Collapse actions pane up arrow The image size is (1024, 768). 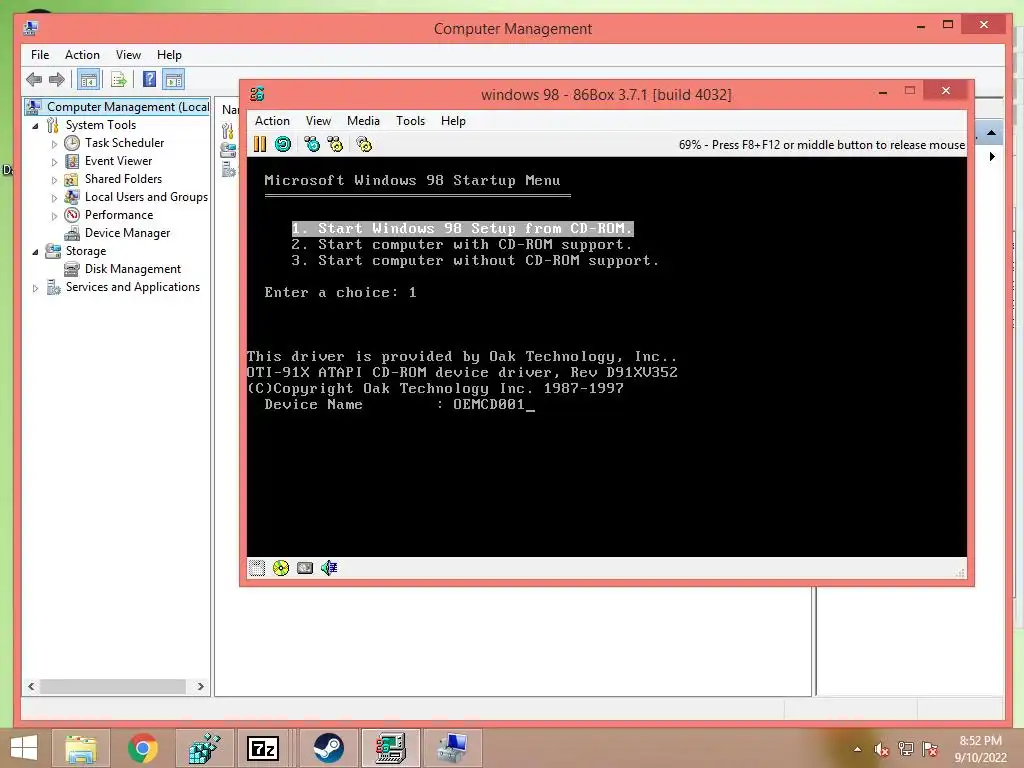[991, 133]
